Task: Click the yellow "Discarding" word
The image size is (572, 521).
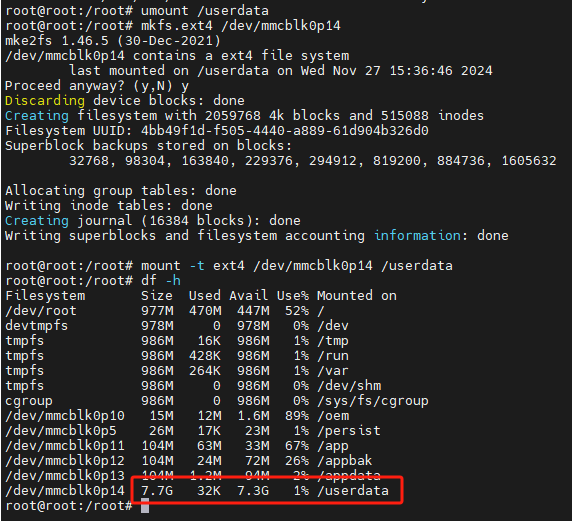Action: [45, 101]
